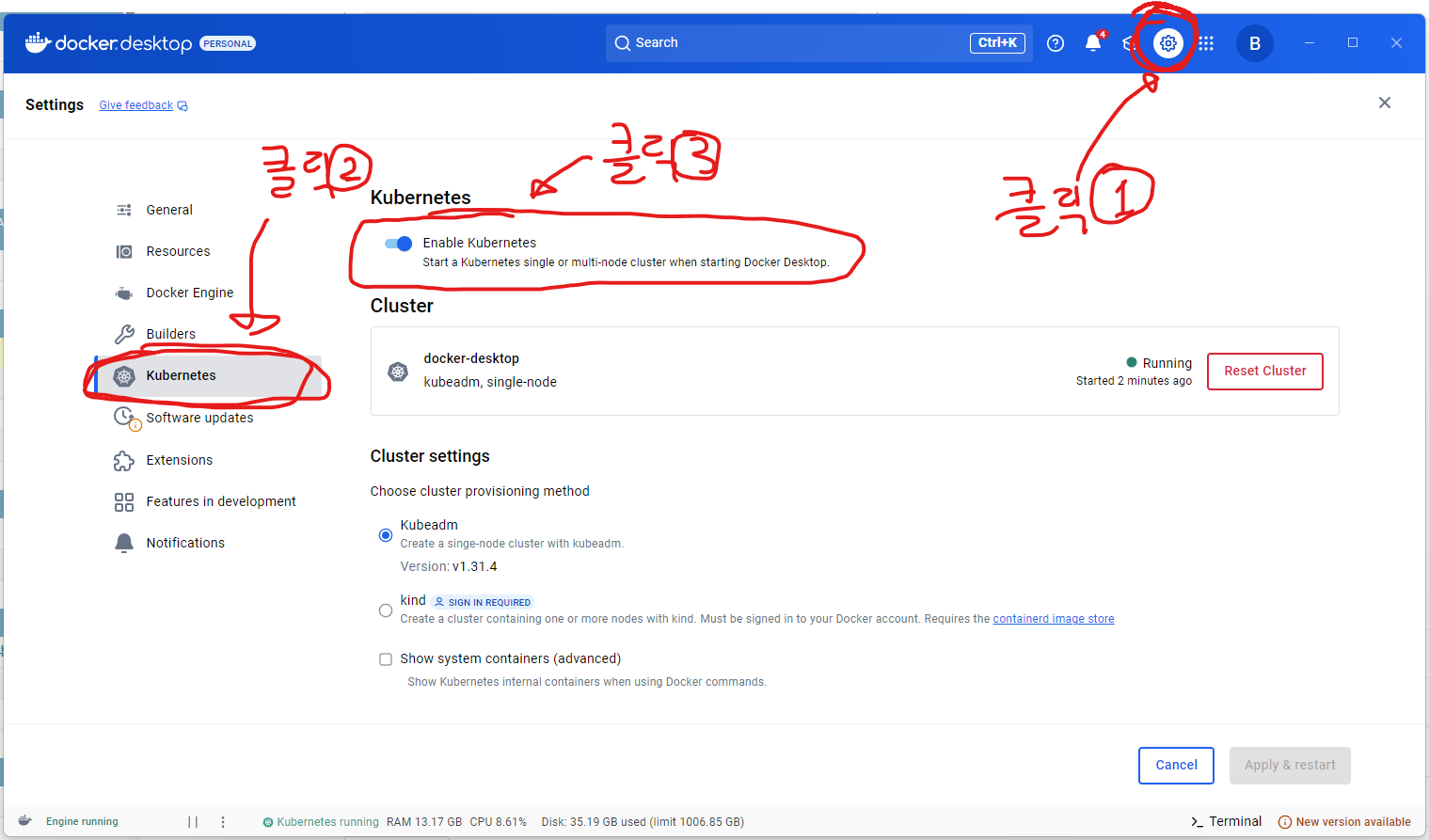The width and height of the screenshot is (1429, 840).
Task: Click the New version available info icon
Action: [x=1285, y=822]
